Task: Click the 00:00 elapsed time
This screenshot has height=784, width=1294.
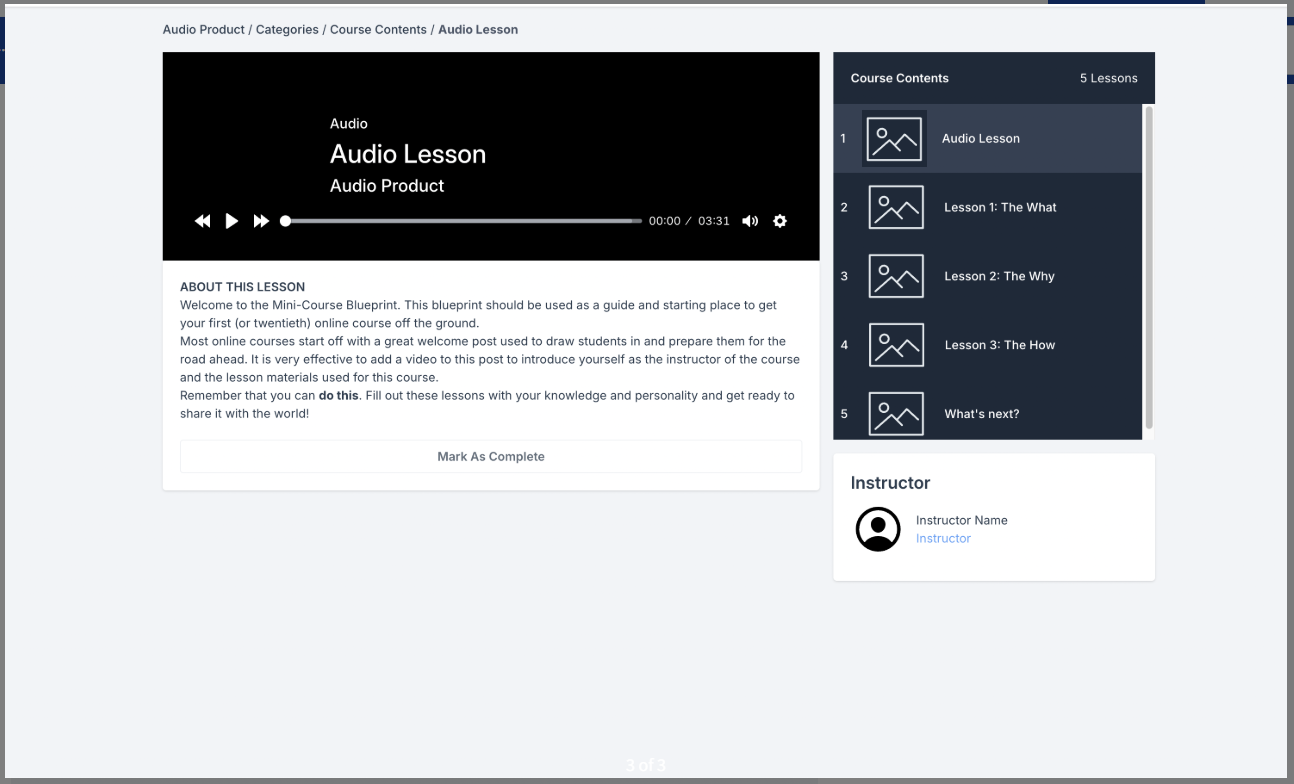Action: [x=665, y=222]
